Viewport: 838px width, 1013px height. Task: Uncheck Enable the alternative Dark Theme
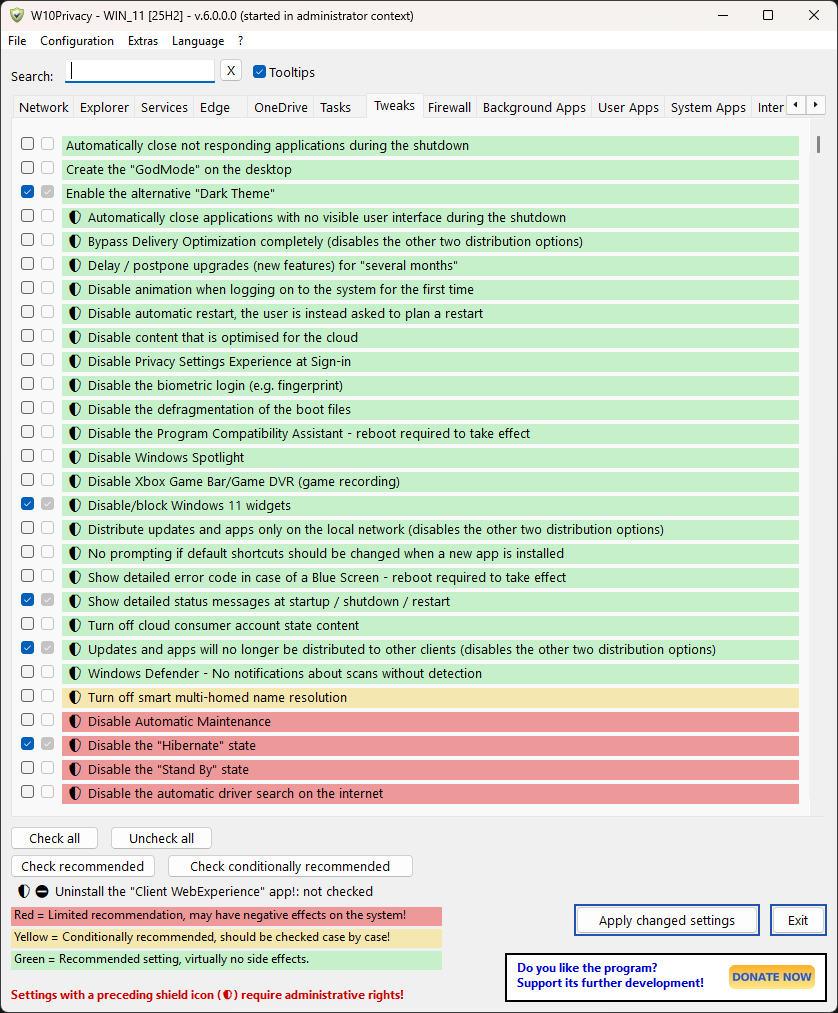pos(27,192)
